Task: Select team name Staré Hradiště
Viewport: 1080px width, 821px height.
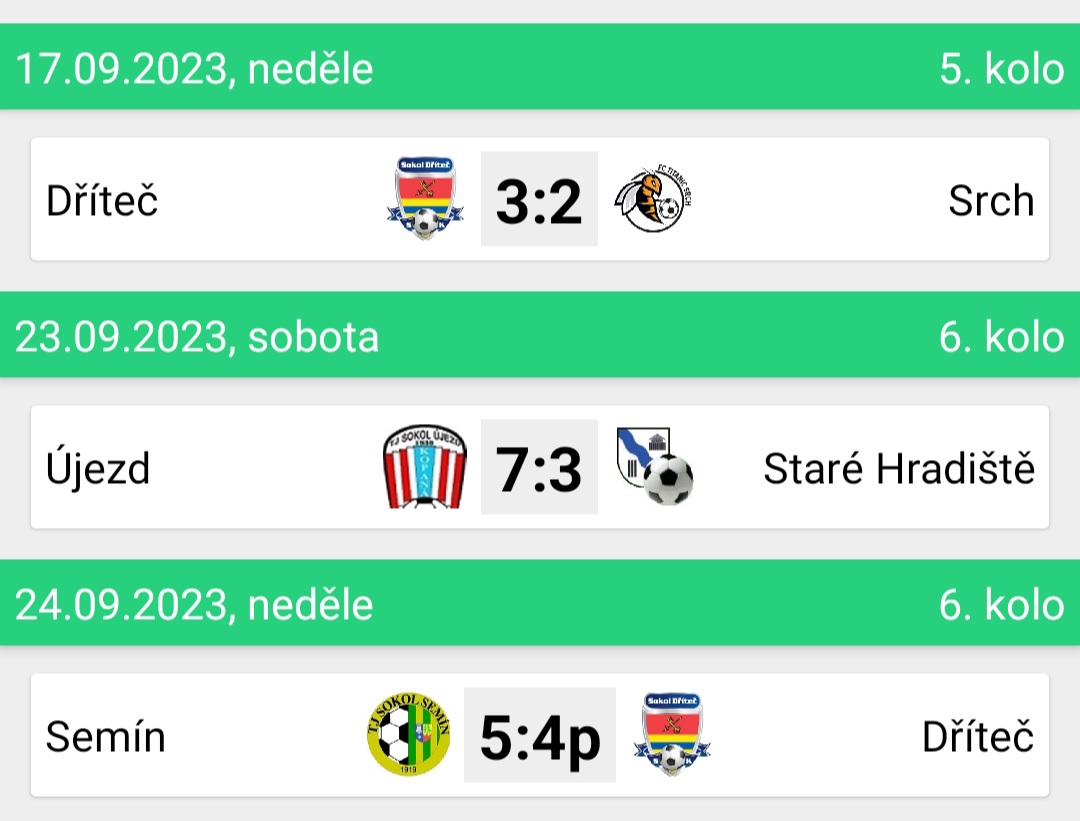Action: pyautogui.click(x=899, y=468)
